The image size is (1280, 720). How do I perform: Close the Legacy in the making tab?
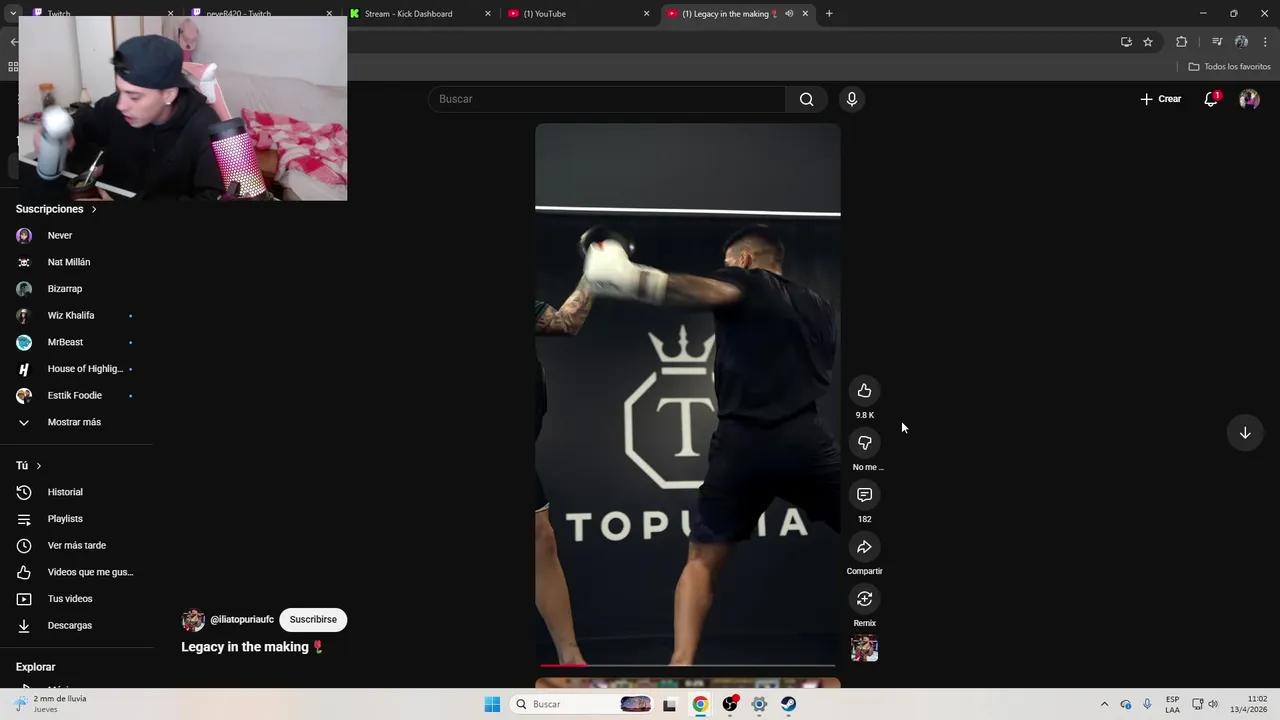(805, 14)
